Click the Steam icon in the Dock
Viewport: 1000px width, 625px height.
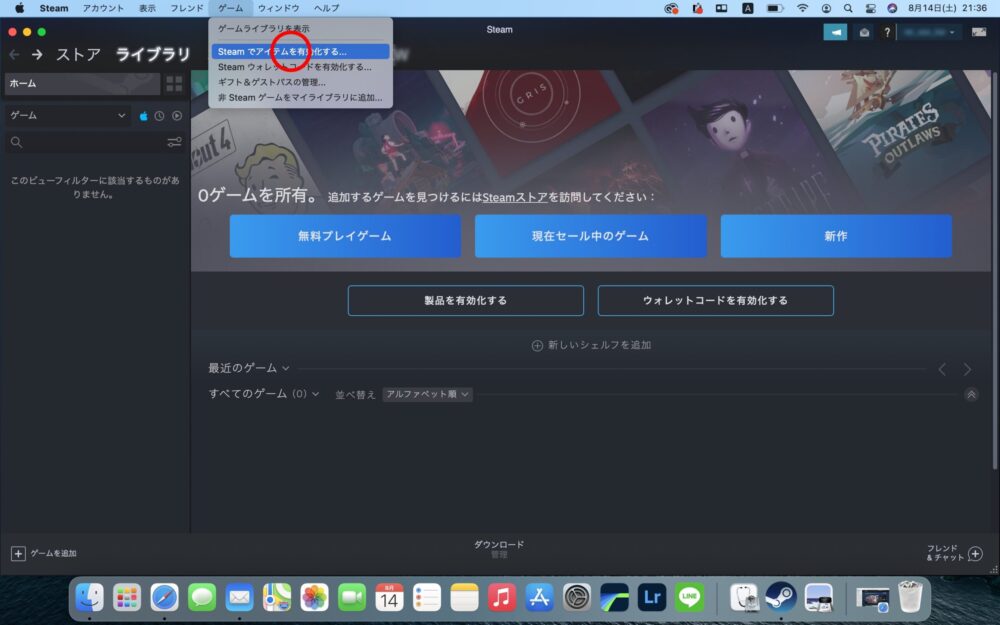(781, 598)
